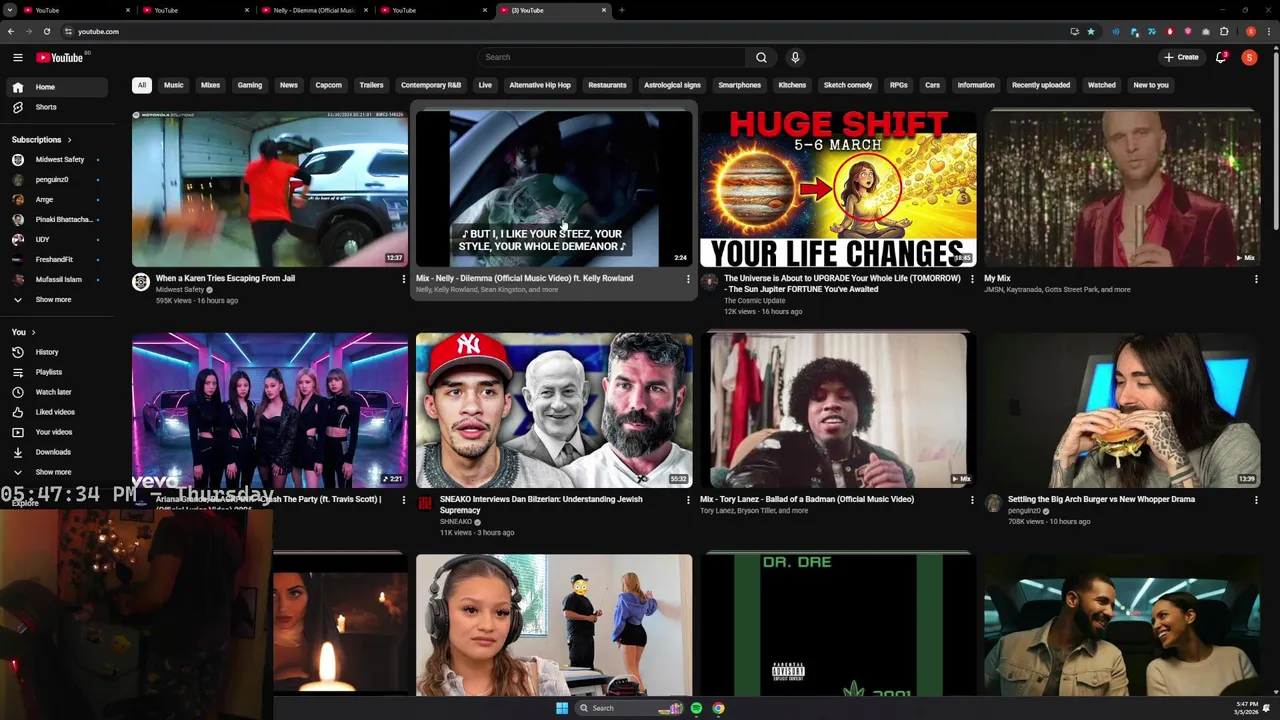The image size is (1280, 720).
Task: Open the account avatar menu
Action: tap(1249, 57)
